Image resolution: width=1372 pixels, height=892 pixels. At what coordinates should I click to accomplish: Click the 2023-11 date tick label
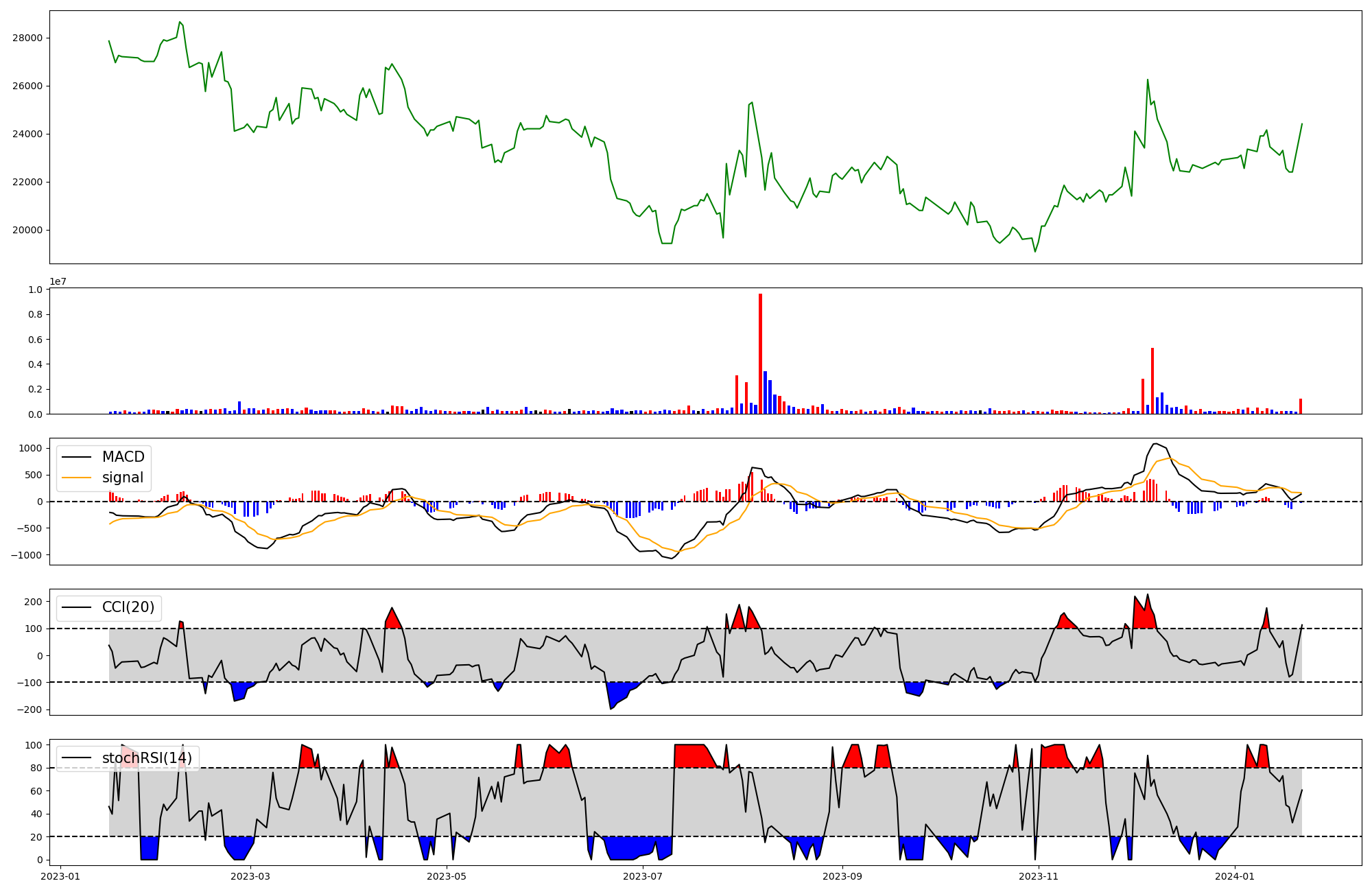1039,876
